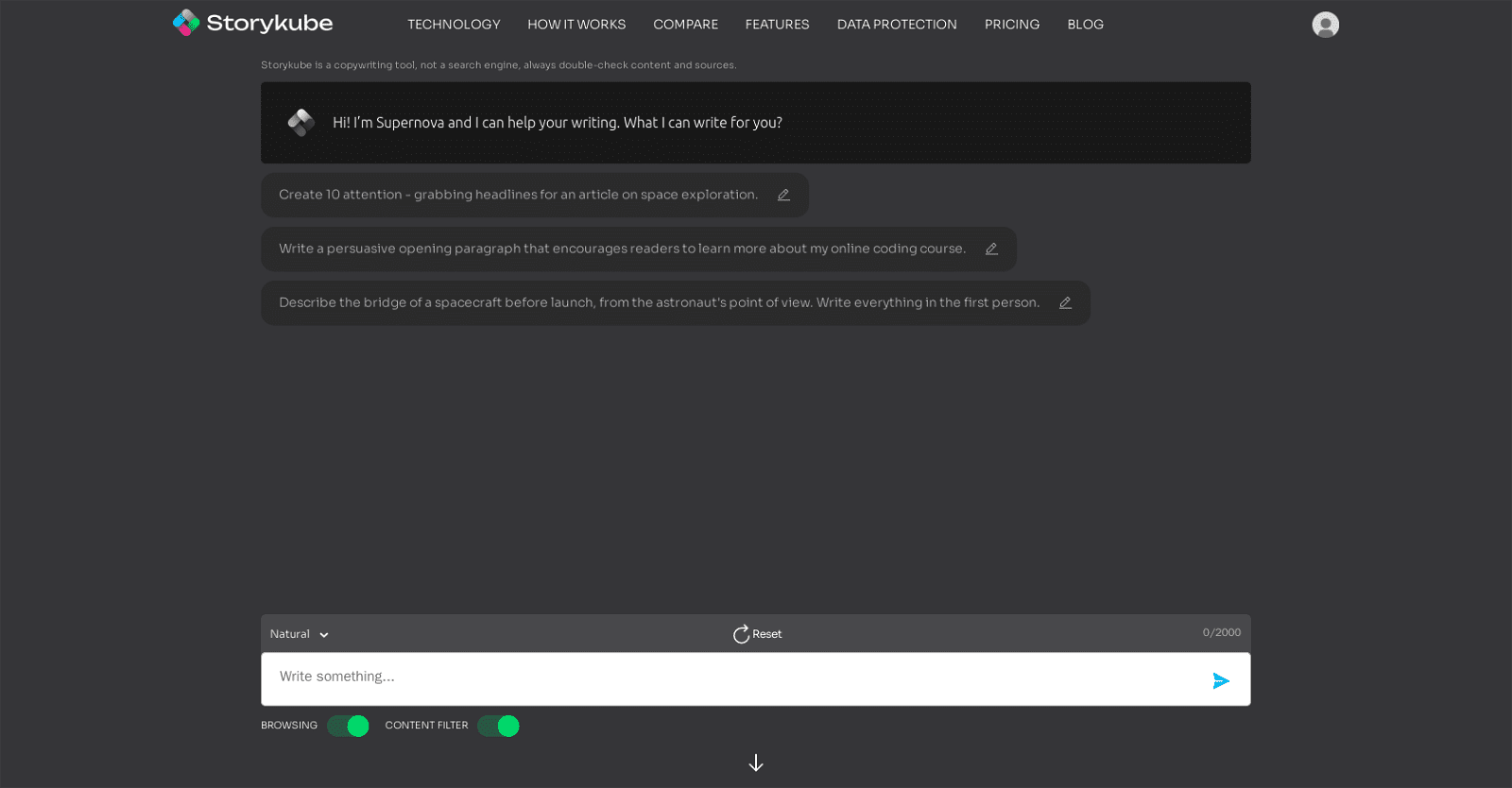
Task: Select the persuasive opening paragraph suggestion
Action: pyautogui.click(x=622, y=249)
